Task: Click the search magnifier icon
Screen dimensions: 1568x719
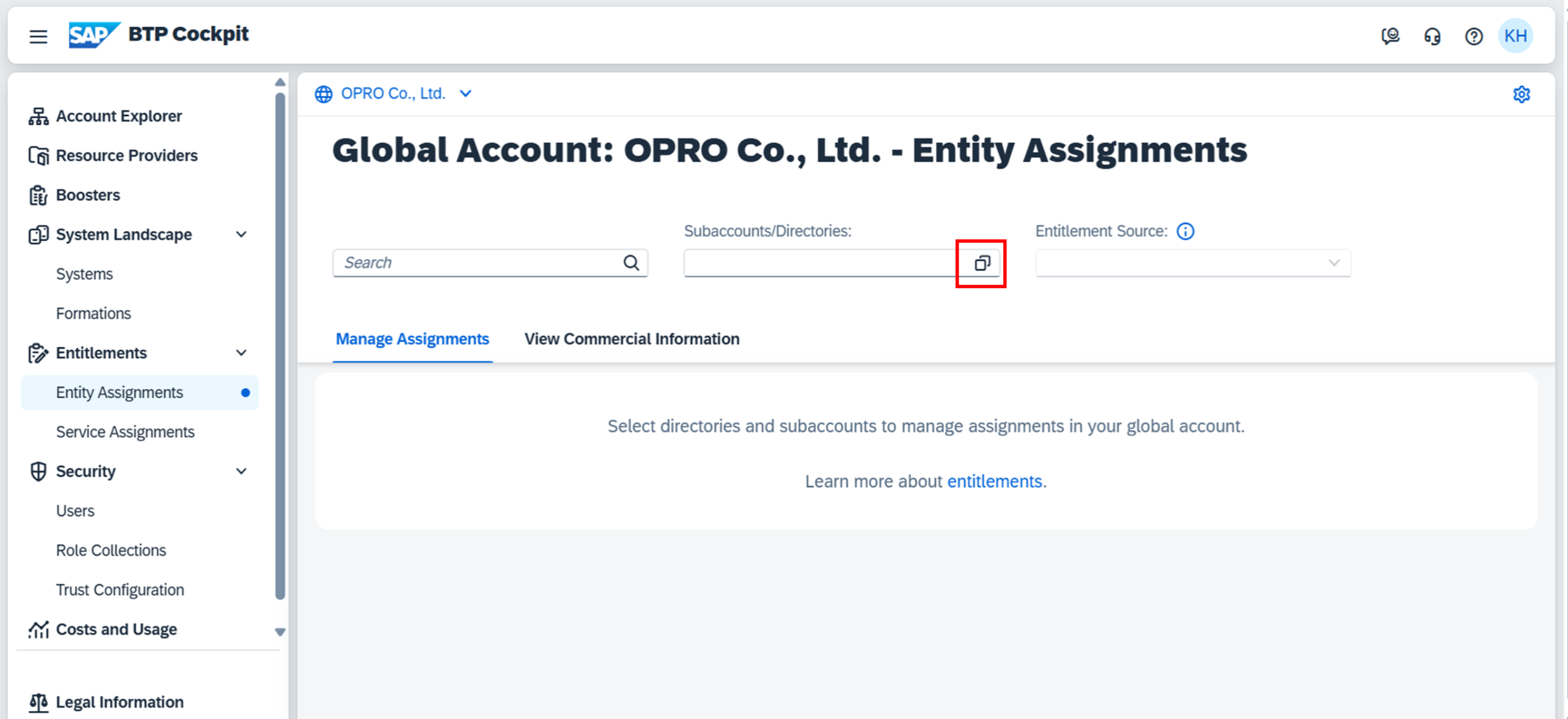Action: click(x=631, y=263)
